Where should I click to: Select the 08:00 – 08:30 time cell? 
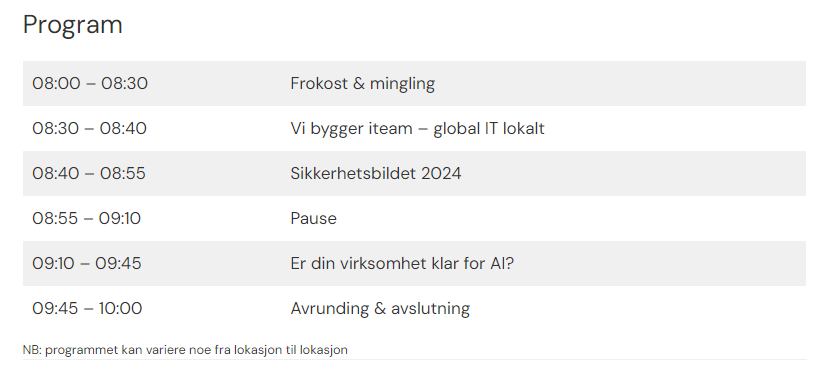click(x=90, y=83)
